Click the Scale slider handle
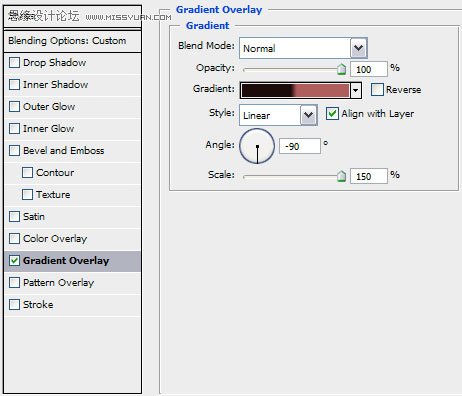462x396 pixels. click(341, 176)
